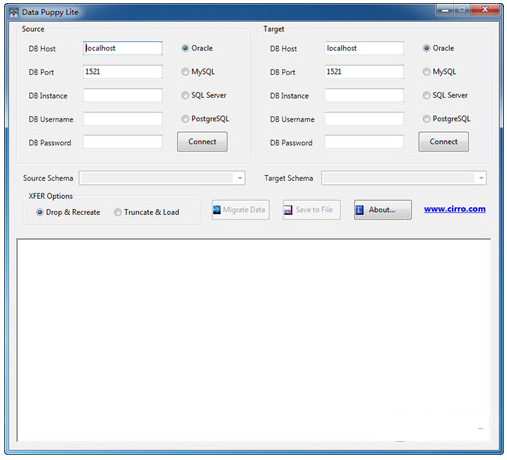Focus the Source DB Port field
Viewport: 507px width, 460px height.
point(123,72)
